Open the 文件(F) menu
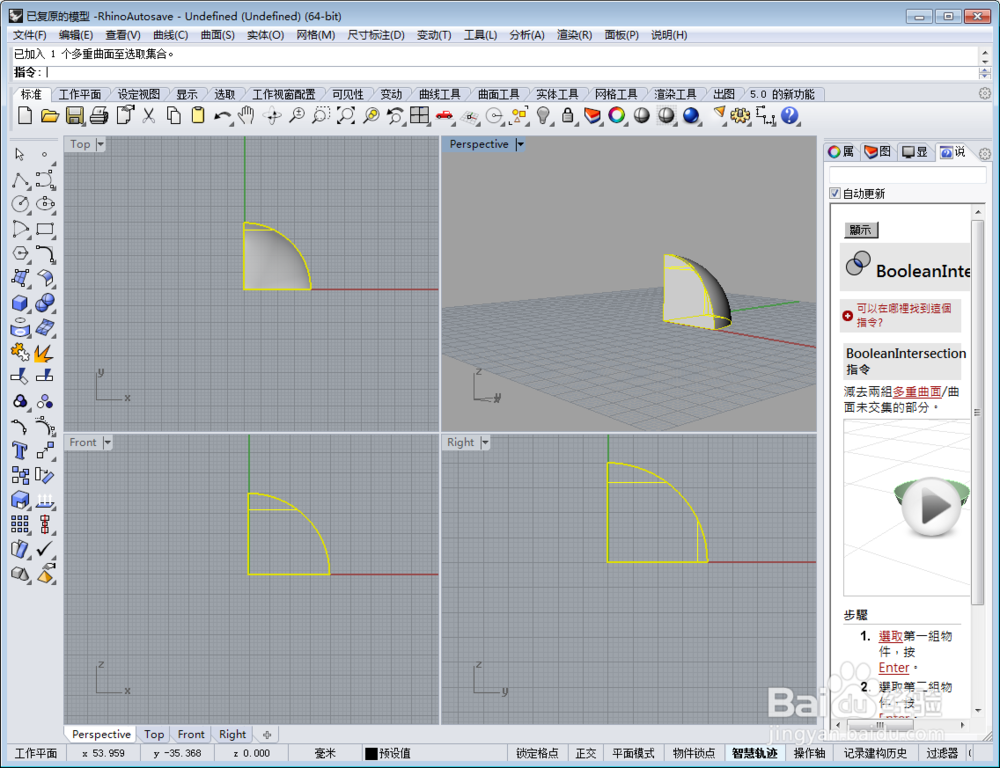This screenshot has height=768, width=1000. (29, 34)
